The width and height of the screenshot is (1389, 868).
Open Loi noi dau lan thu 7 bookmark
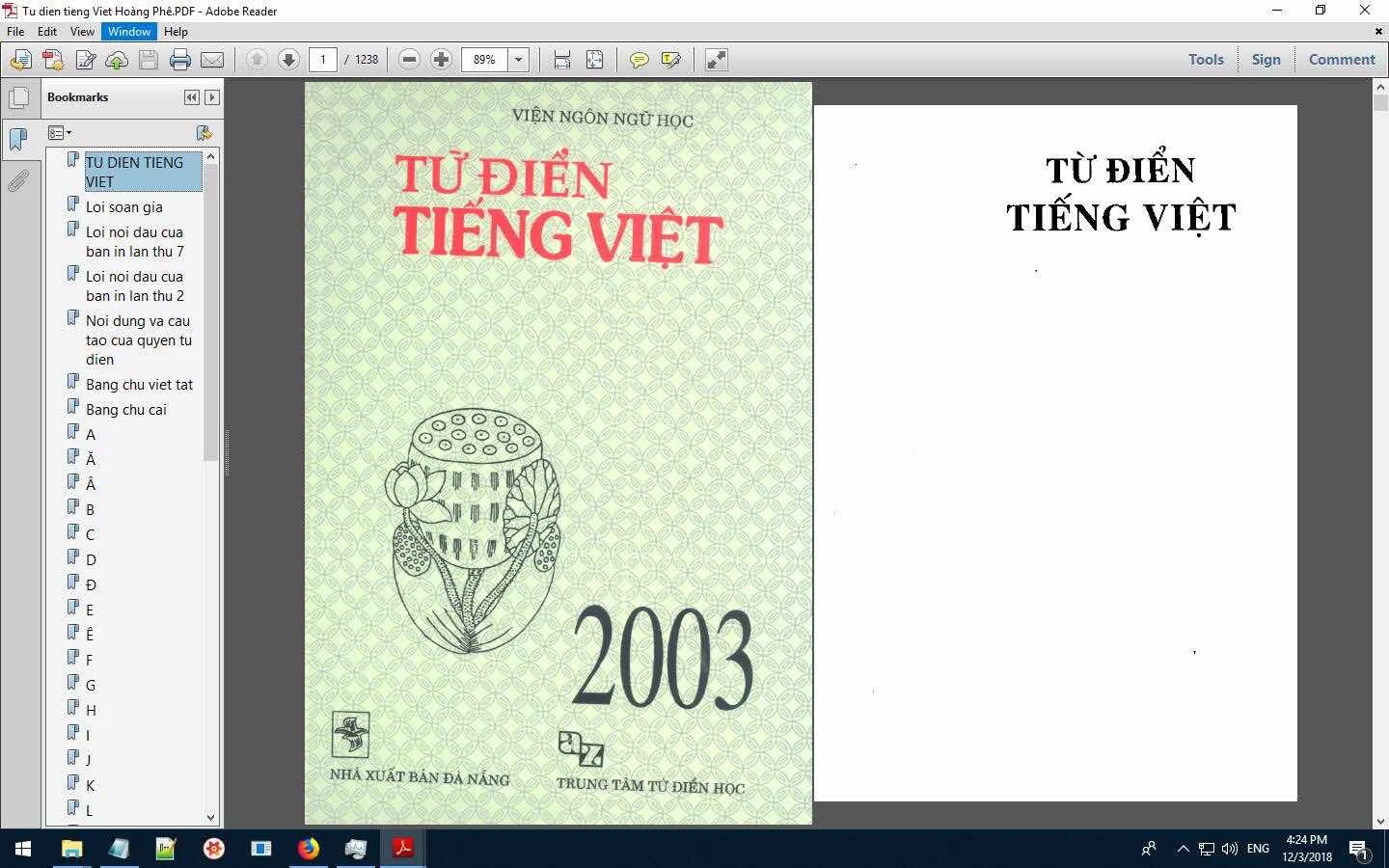[134, 241]
